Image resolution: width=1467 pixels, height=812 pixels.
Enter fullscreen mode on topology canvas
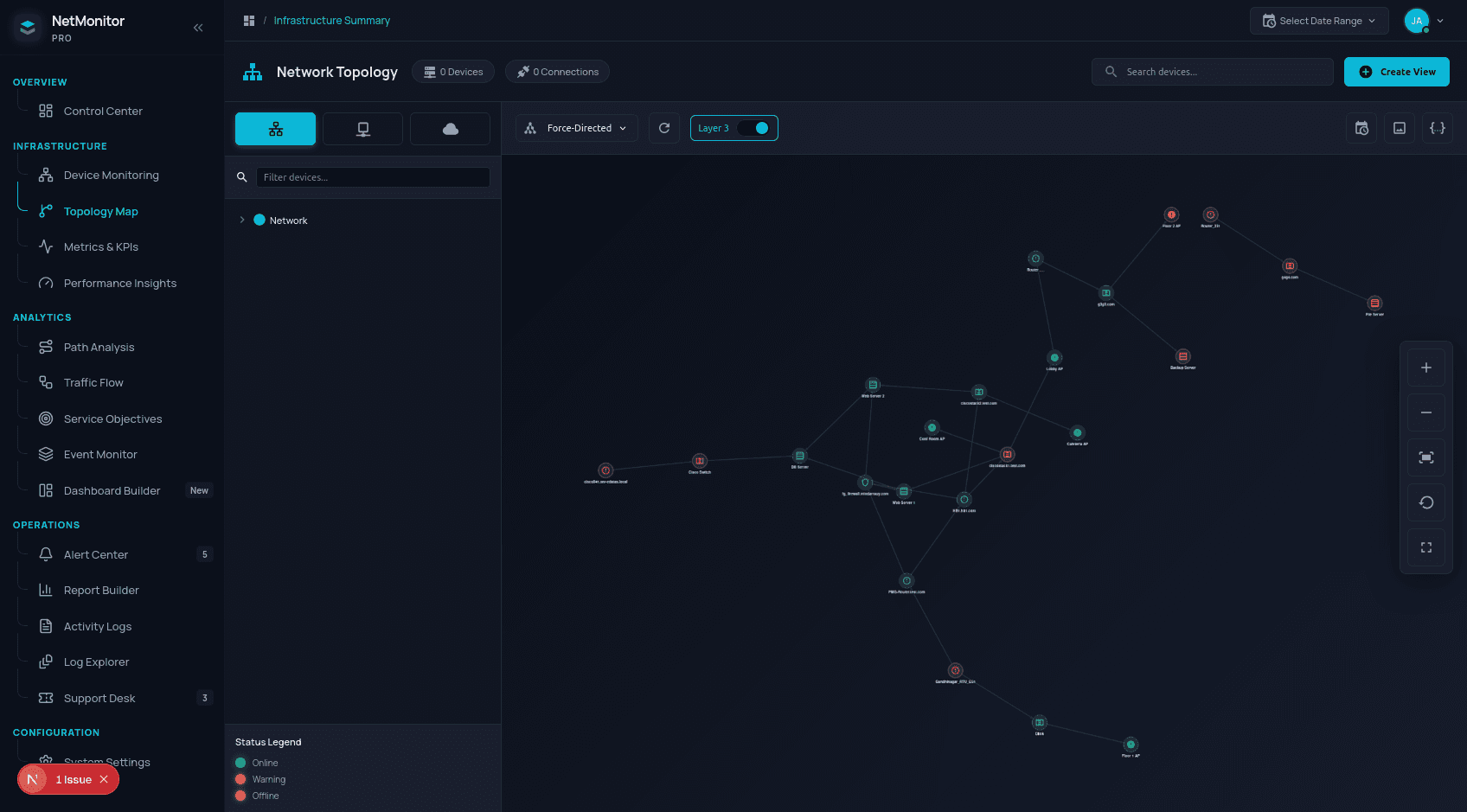1425,547
